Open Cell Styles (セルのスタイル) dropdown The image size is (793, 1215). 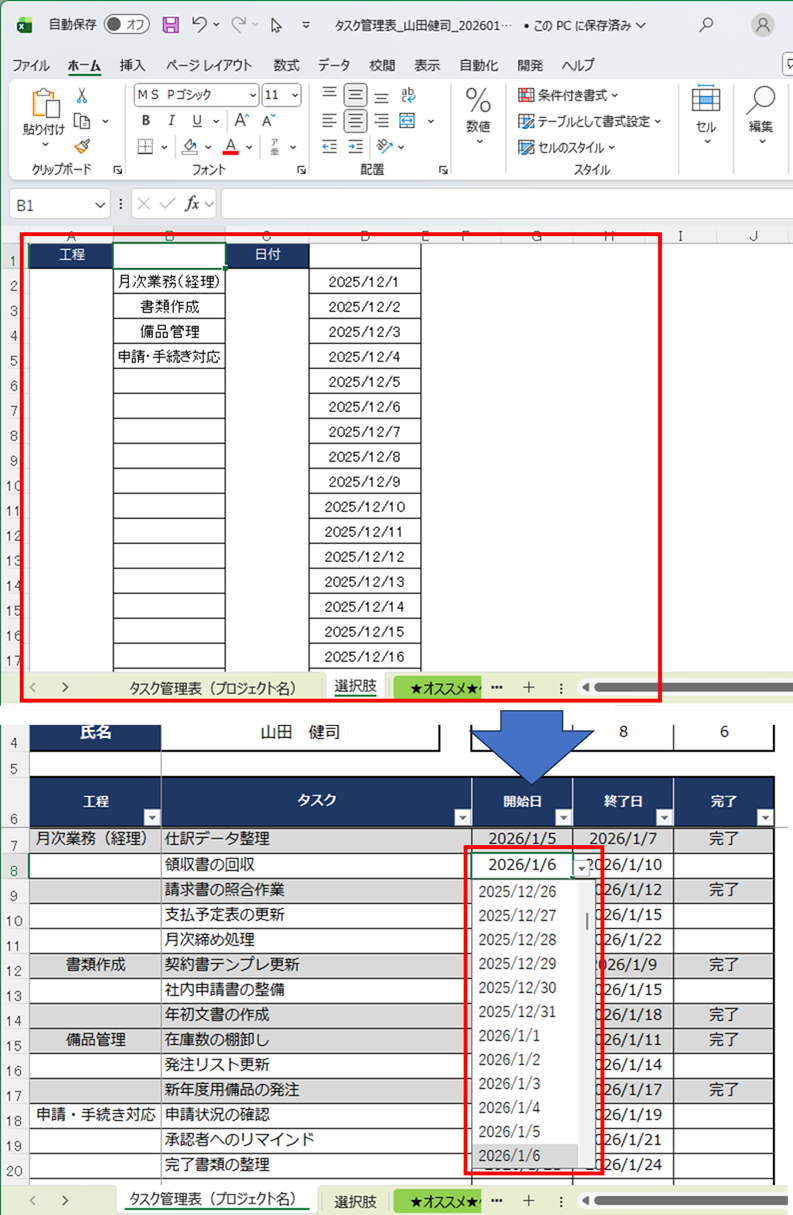point(567,147)
